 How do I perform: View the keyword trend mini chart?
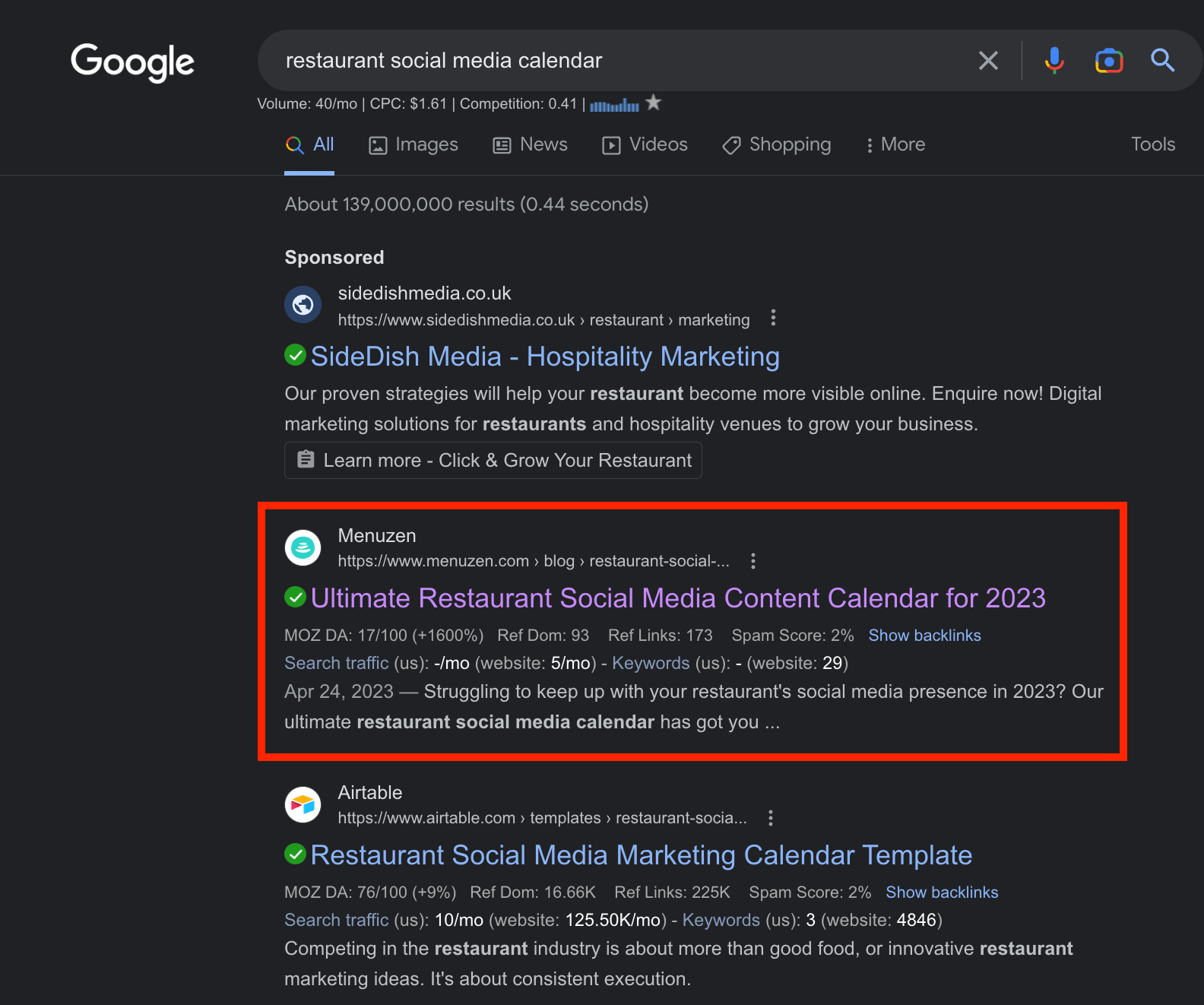614,105
